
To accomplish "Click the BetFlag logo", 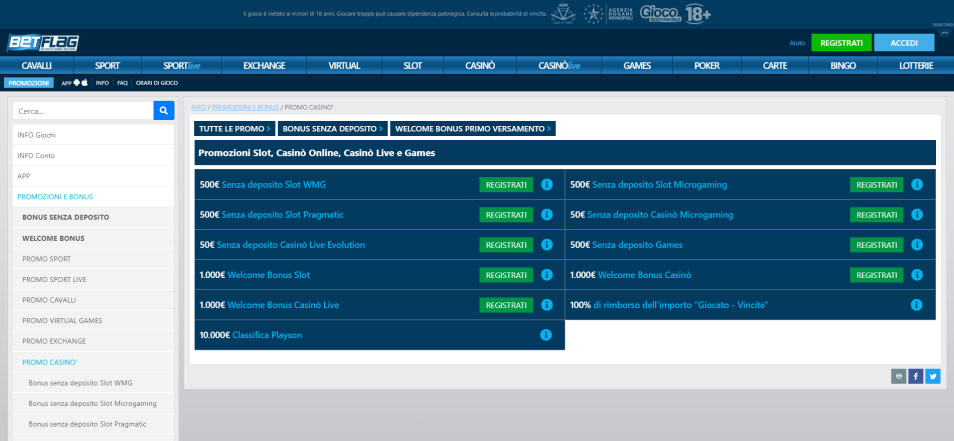I will point(43,43).
